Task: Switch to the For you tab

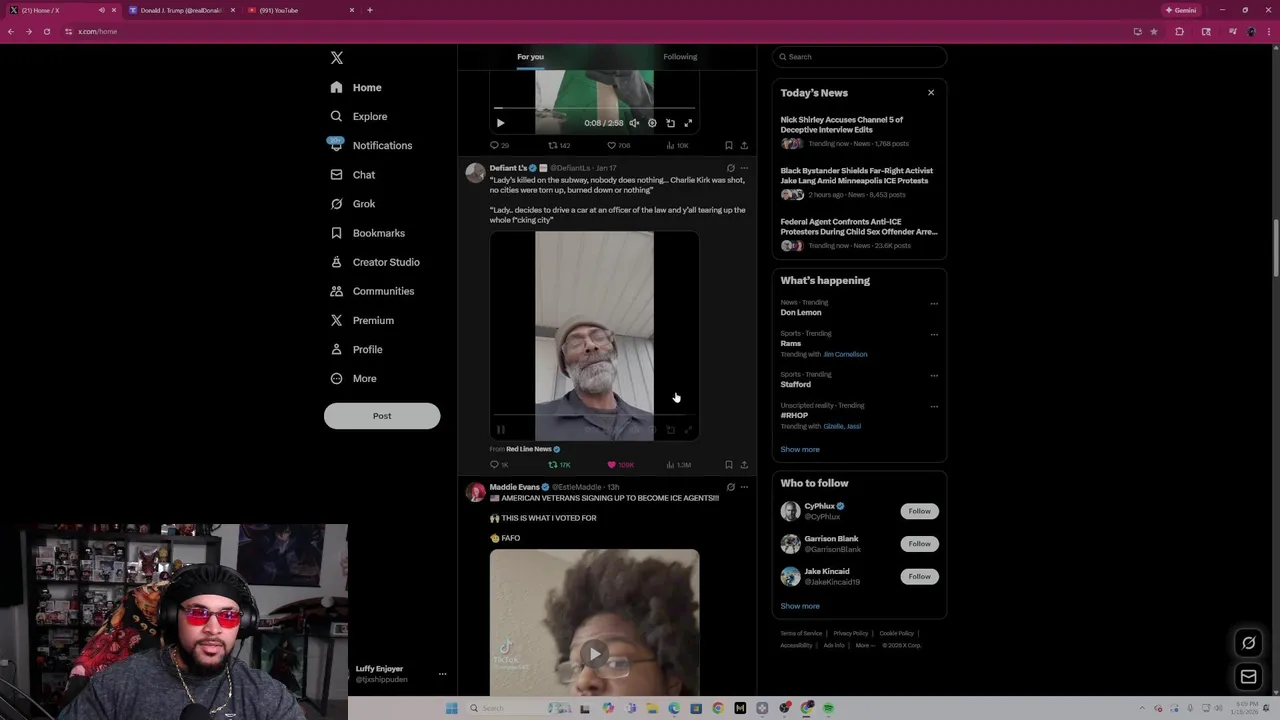Action: tap(530, 57)
